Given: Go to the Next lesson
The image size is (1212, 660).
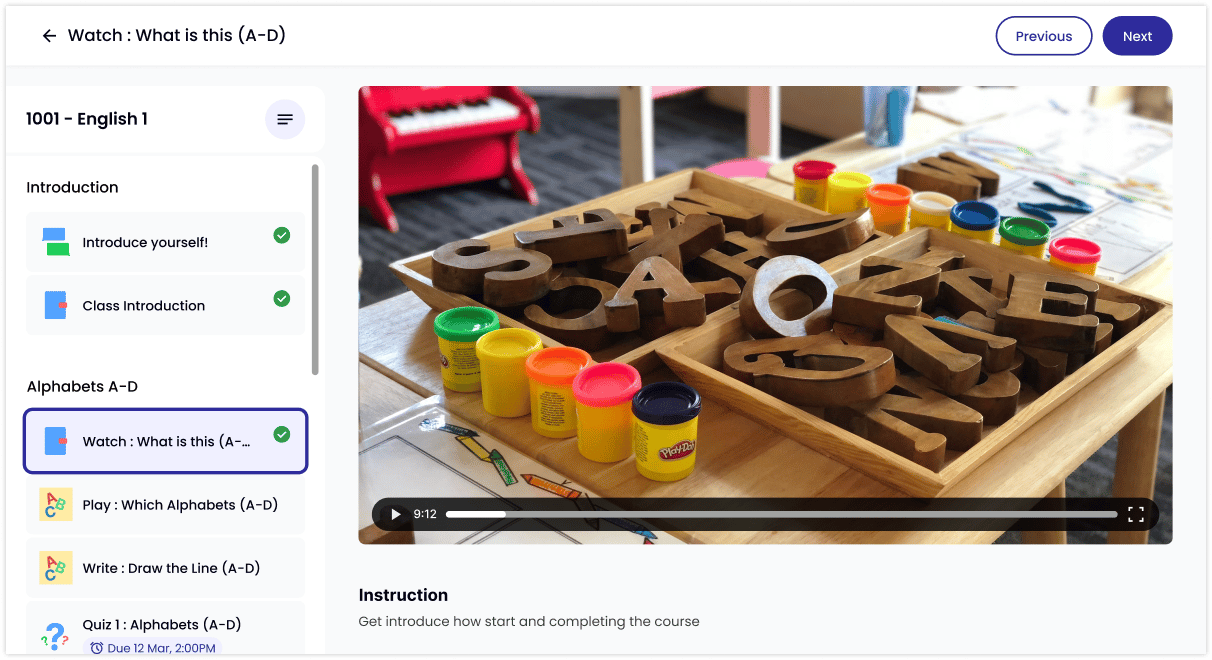Looking at the screenshot, I should pos(1137,36).
